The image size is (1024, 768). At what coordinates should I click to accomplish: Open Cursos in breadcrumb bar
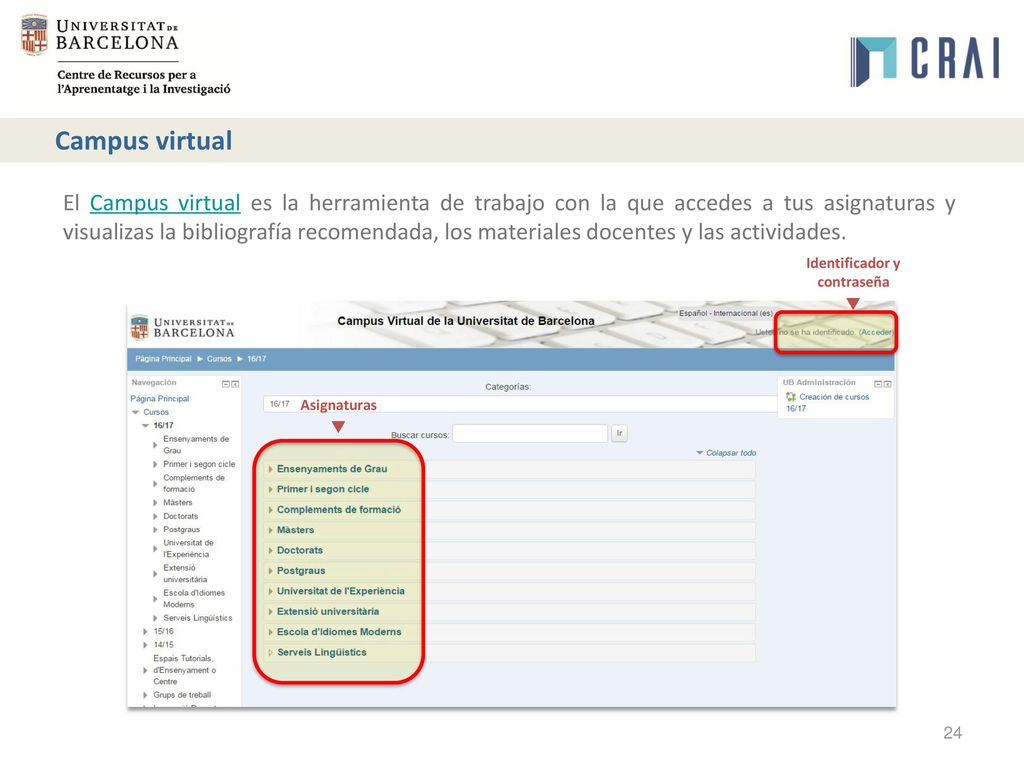(219, 359)
